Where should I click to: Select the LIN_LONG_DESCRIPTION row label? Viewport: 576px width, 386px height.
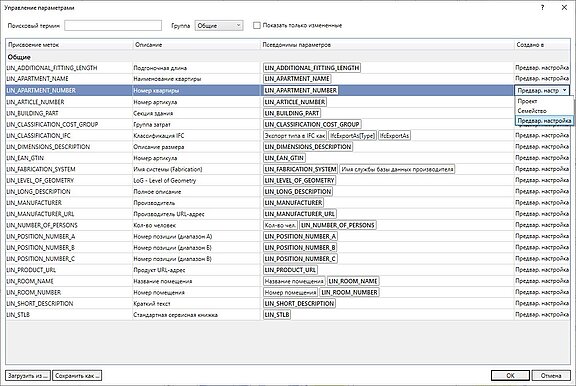[38, 192]
